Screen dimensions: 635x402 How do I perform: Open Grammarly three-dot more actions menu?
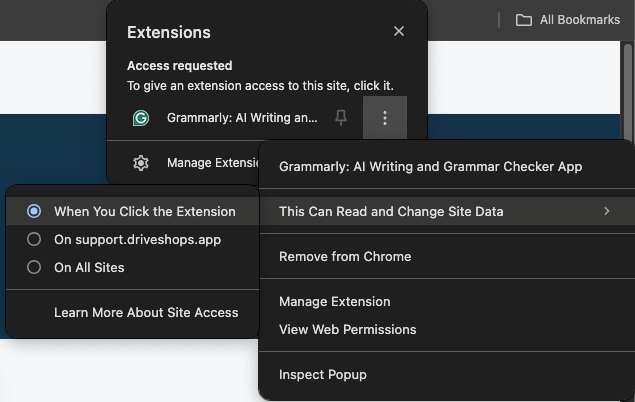point(385,118)
